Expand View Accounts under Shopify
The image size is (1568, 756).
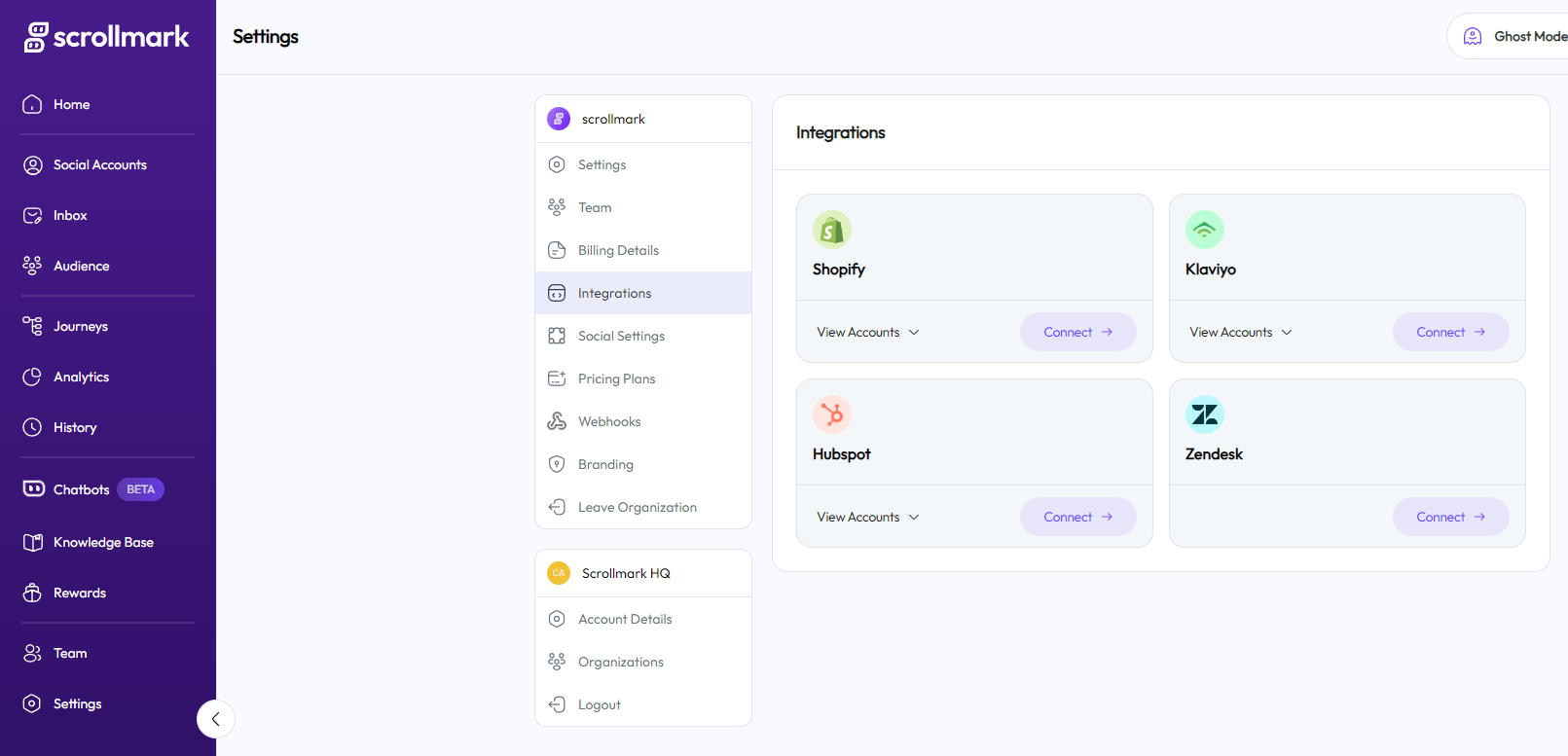click(868, 332)
